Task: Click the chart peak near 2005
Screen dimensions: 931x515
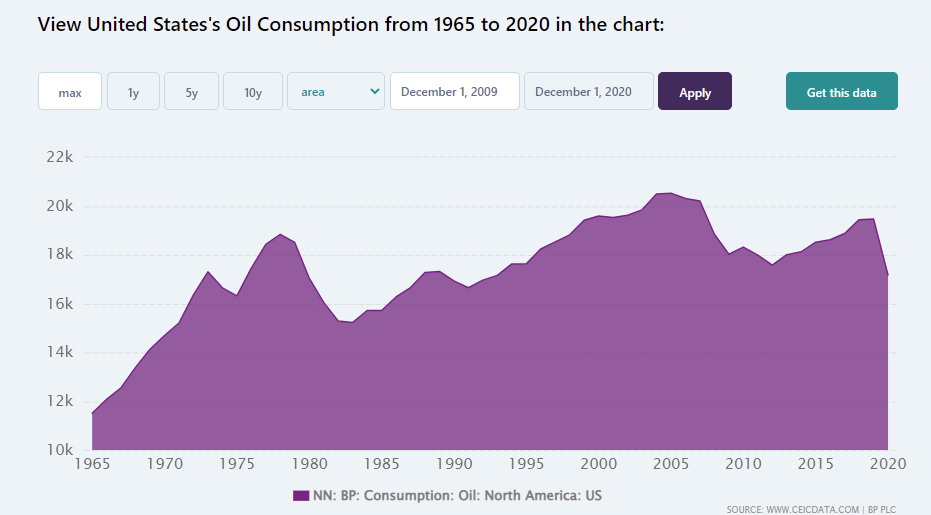Action: click(670, 193)
